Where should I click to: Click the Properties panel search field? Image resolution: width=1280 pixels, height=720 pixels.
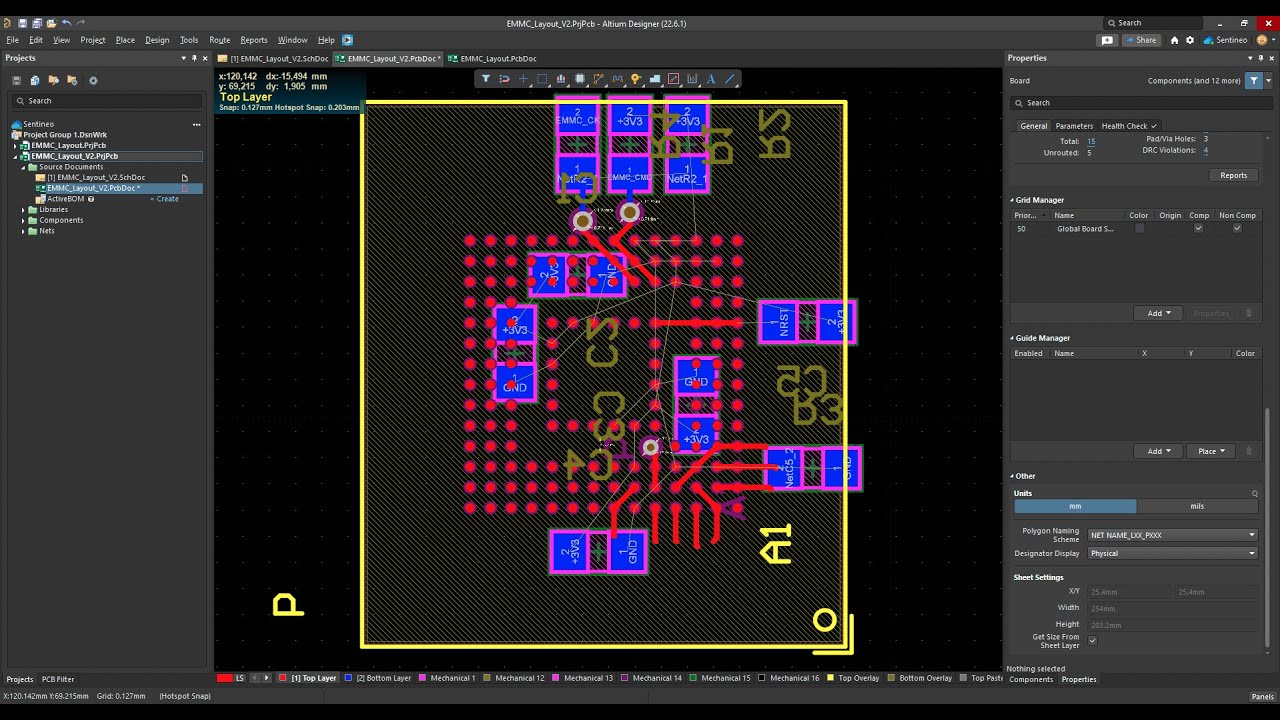point(1140,103)
